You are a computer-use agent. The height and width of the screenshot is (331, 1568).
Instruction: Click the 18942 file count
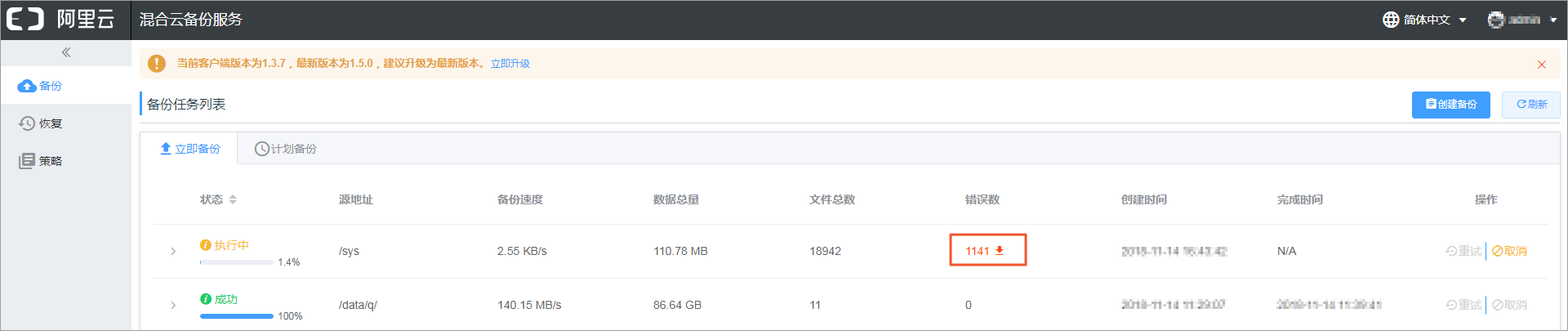tap(825, 251)
